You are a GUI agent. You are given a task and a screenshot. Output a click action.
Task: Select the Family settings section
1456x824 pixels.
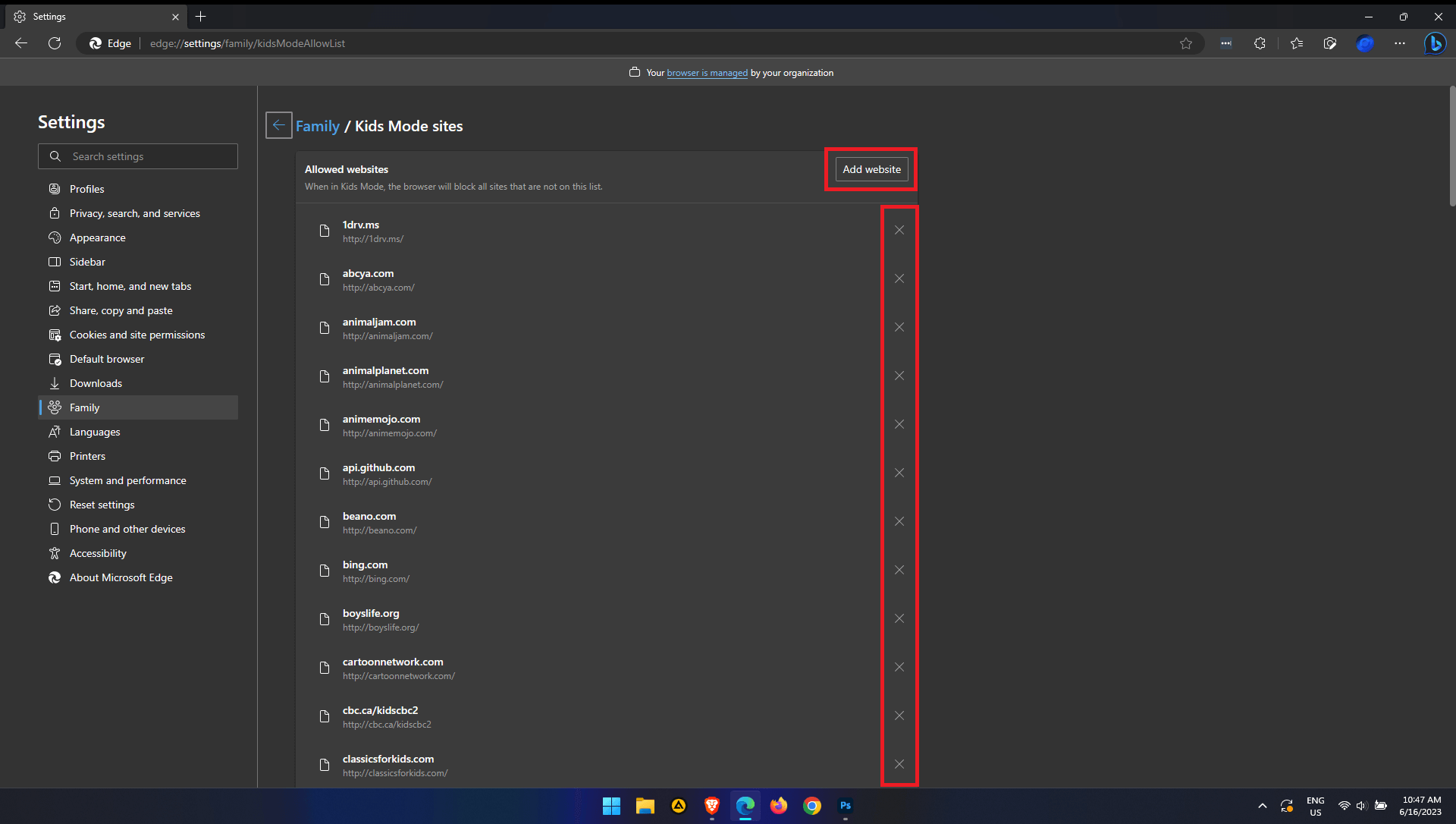pyautogui.click(x=138, y=407)
